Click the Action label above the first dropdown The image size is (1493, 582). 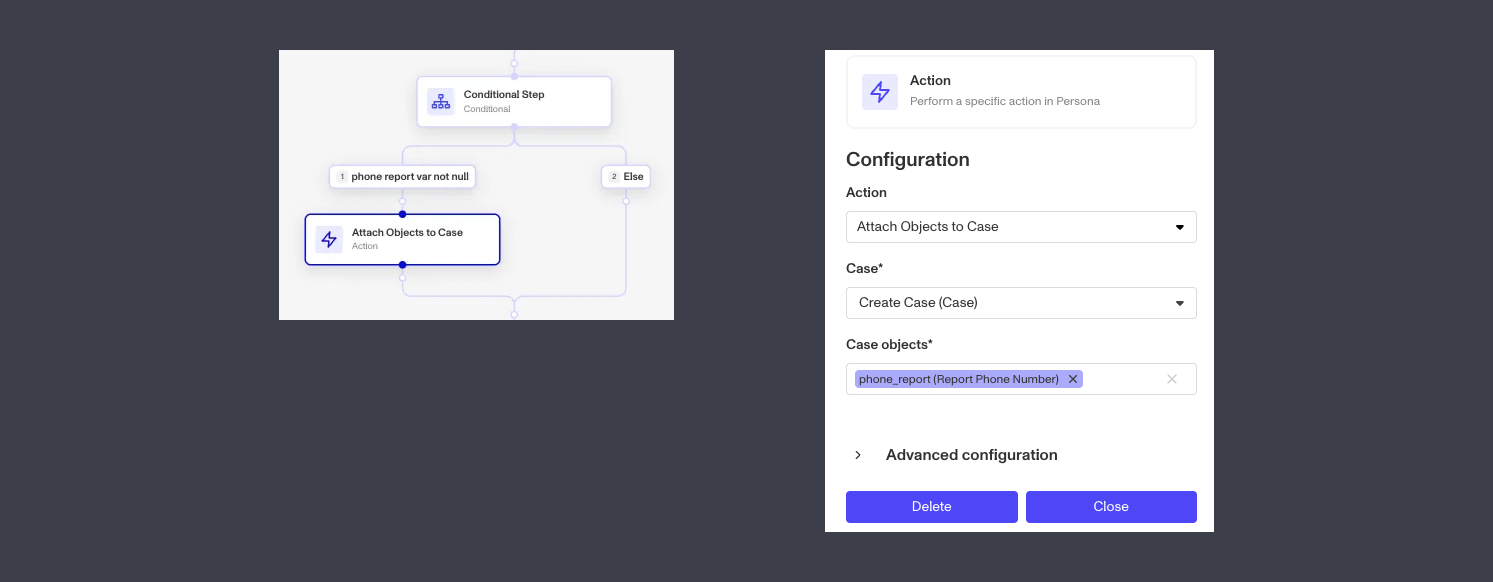pos(866,193)
